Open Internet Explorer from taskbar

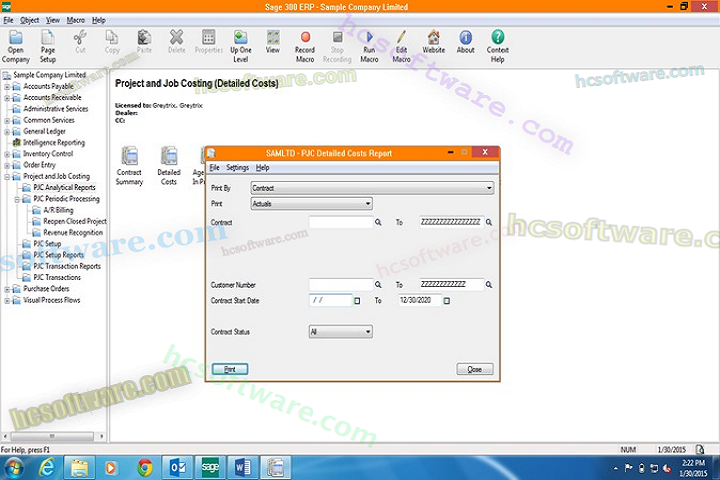pos(46,468)
